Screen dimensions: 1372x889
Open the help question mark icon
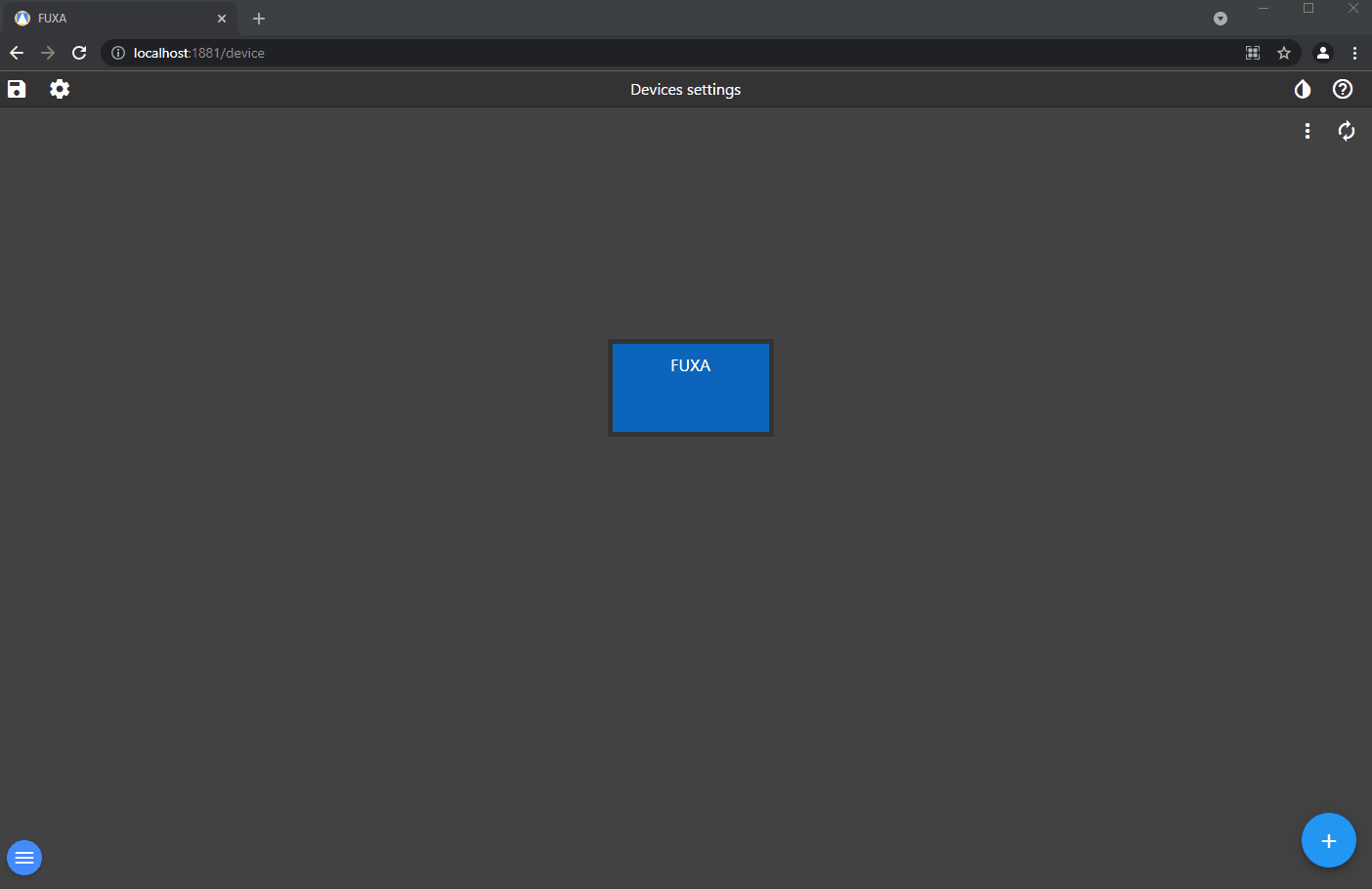click(1343, 89)
